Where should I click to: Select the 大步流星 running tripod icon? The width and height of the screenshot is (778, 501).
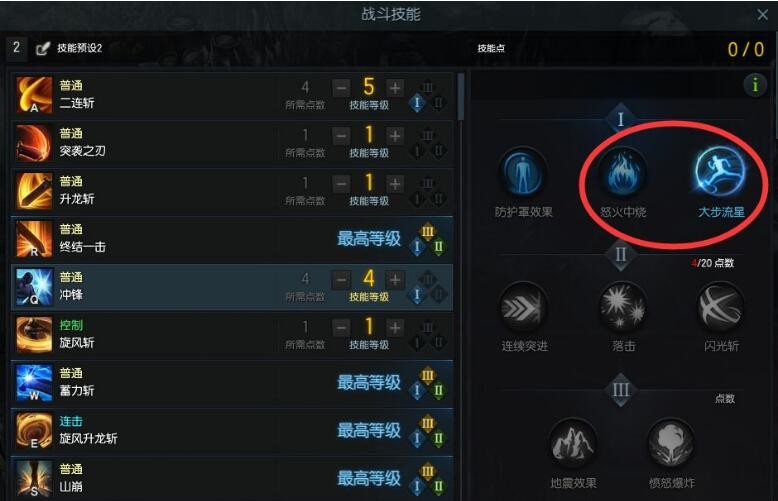click(720, 171)
